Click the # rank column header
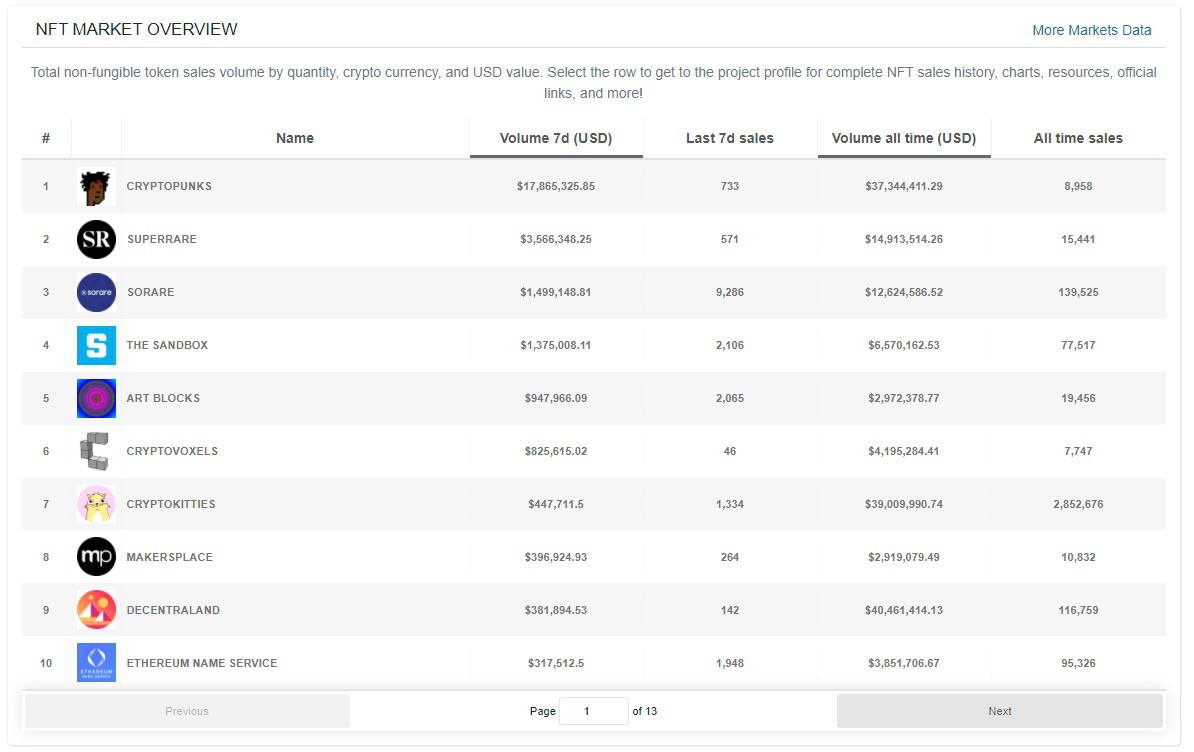The height and width of the screenshot is (752, 1194). coord(46,138)
